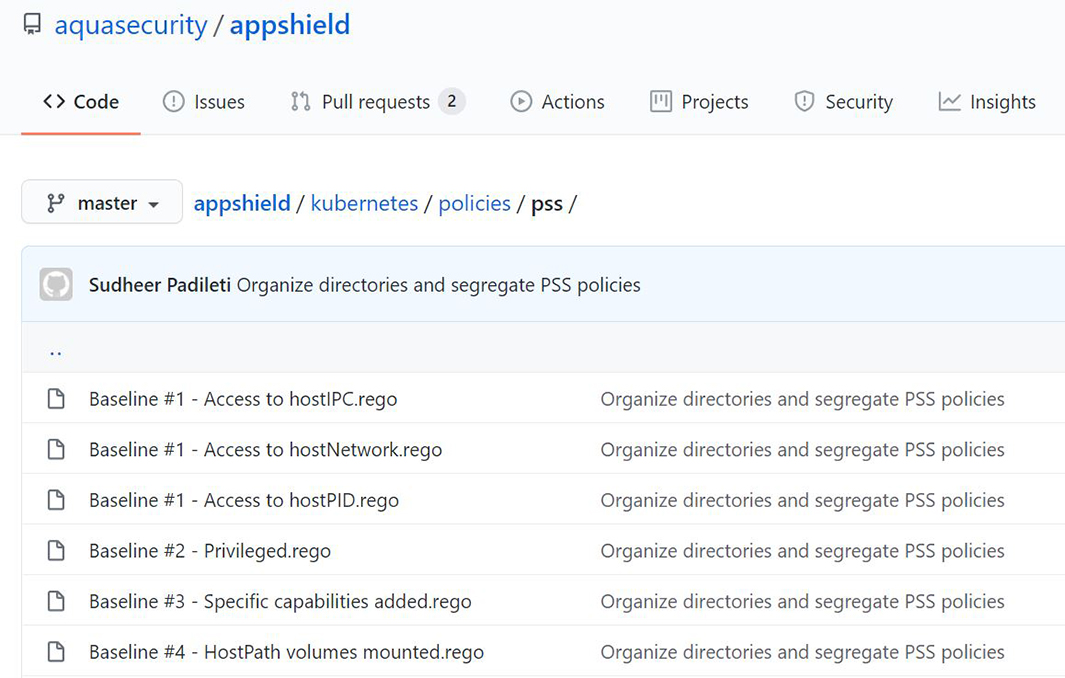1065x678 pixels.
Task: Open Sudheer Padileti's author name link
Action: [160, 285]
